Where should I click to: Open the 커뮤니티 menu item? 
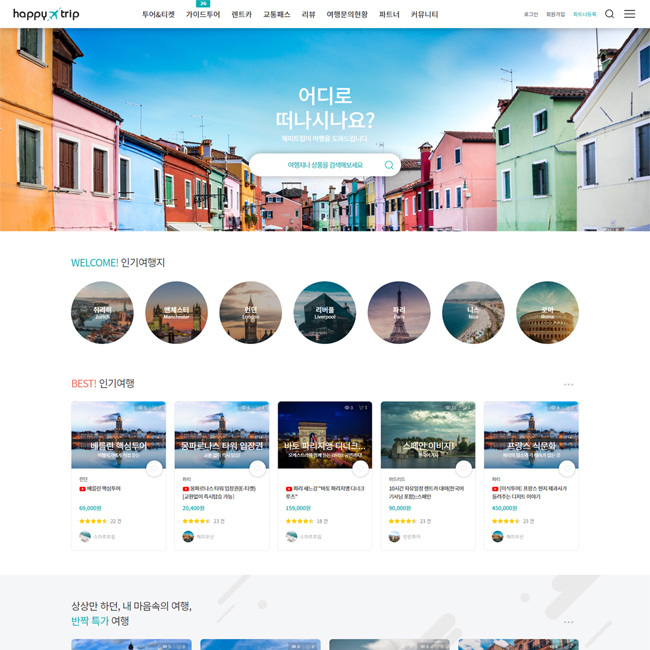coord(424,15)
